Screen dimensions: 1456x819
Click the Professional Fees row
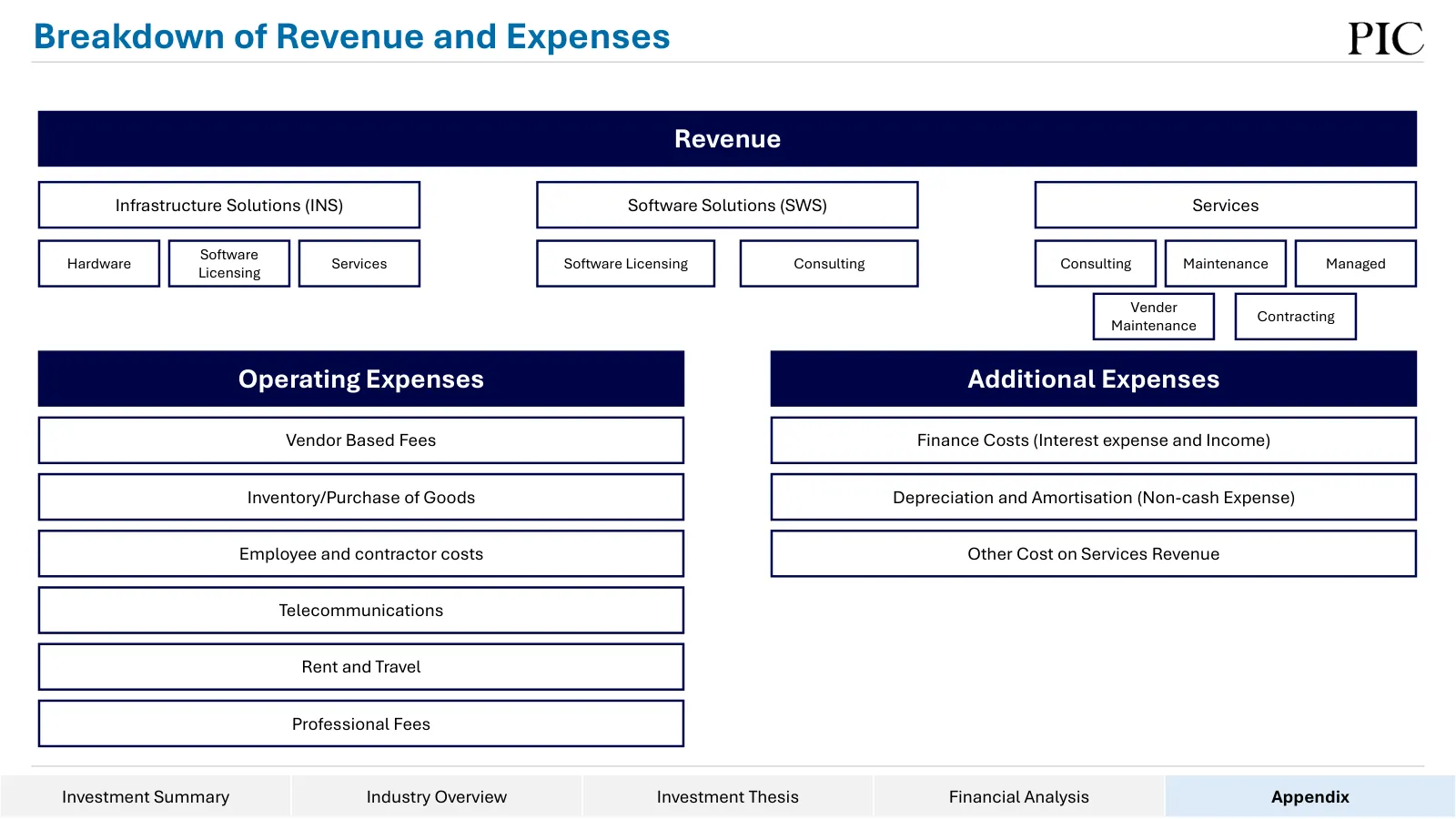361,723
